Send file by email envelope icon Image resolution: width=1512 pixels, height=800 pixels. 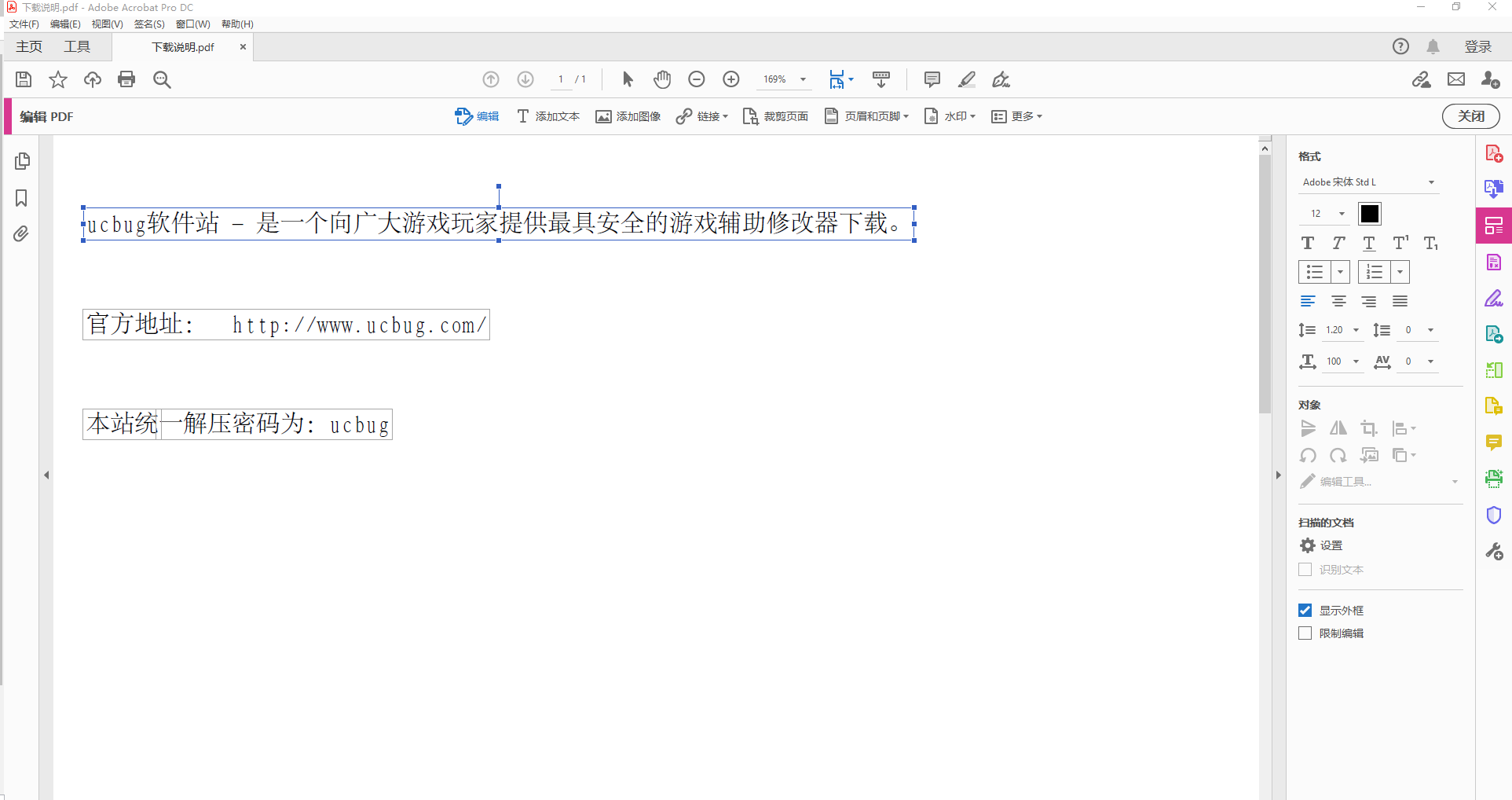click(x=1456, y=79)
